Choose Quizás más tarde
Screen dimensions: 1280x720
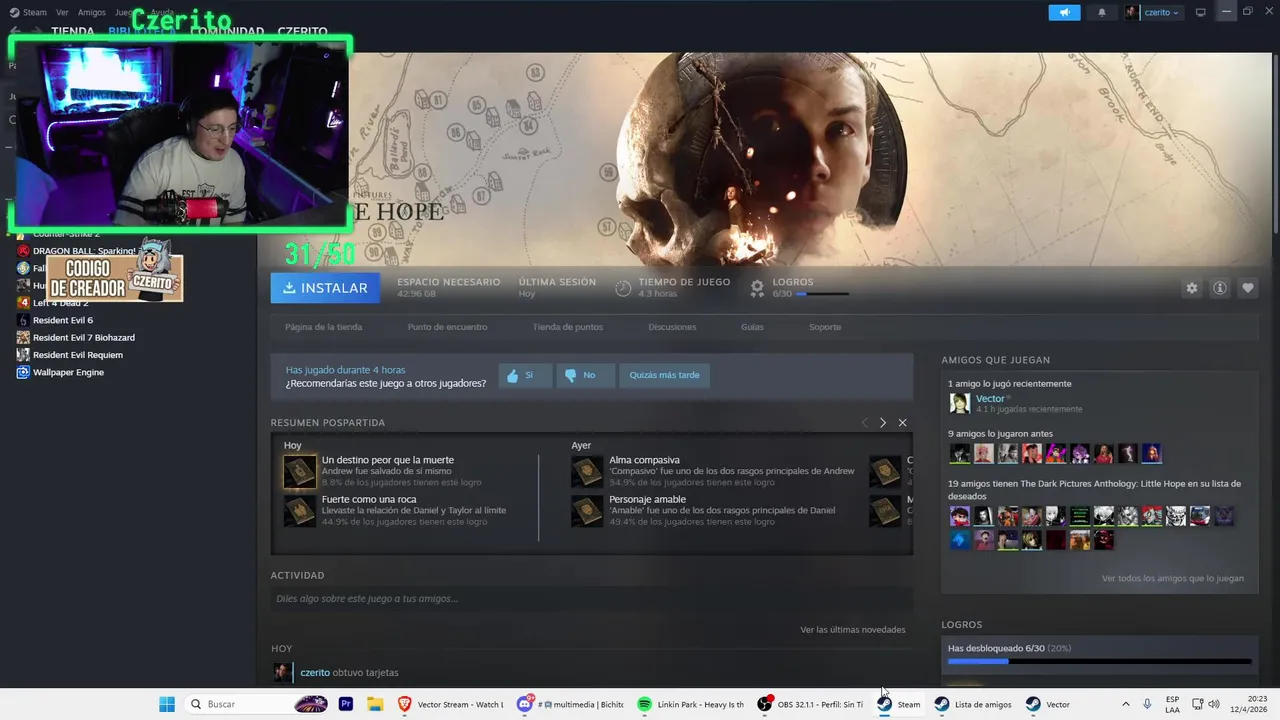click(x=664, y=375)
